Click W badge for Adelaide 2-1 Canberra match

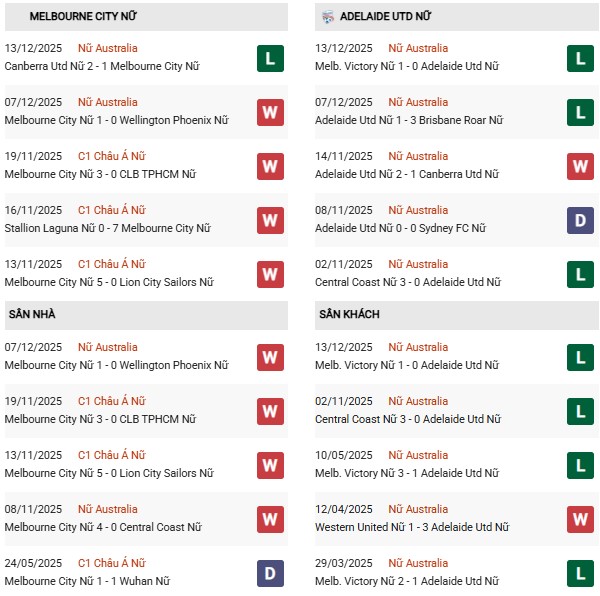580,166
